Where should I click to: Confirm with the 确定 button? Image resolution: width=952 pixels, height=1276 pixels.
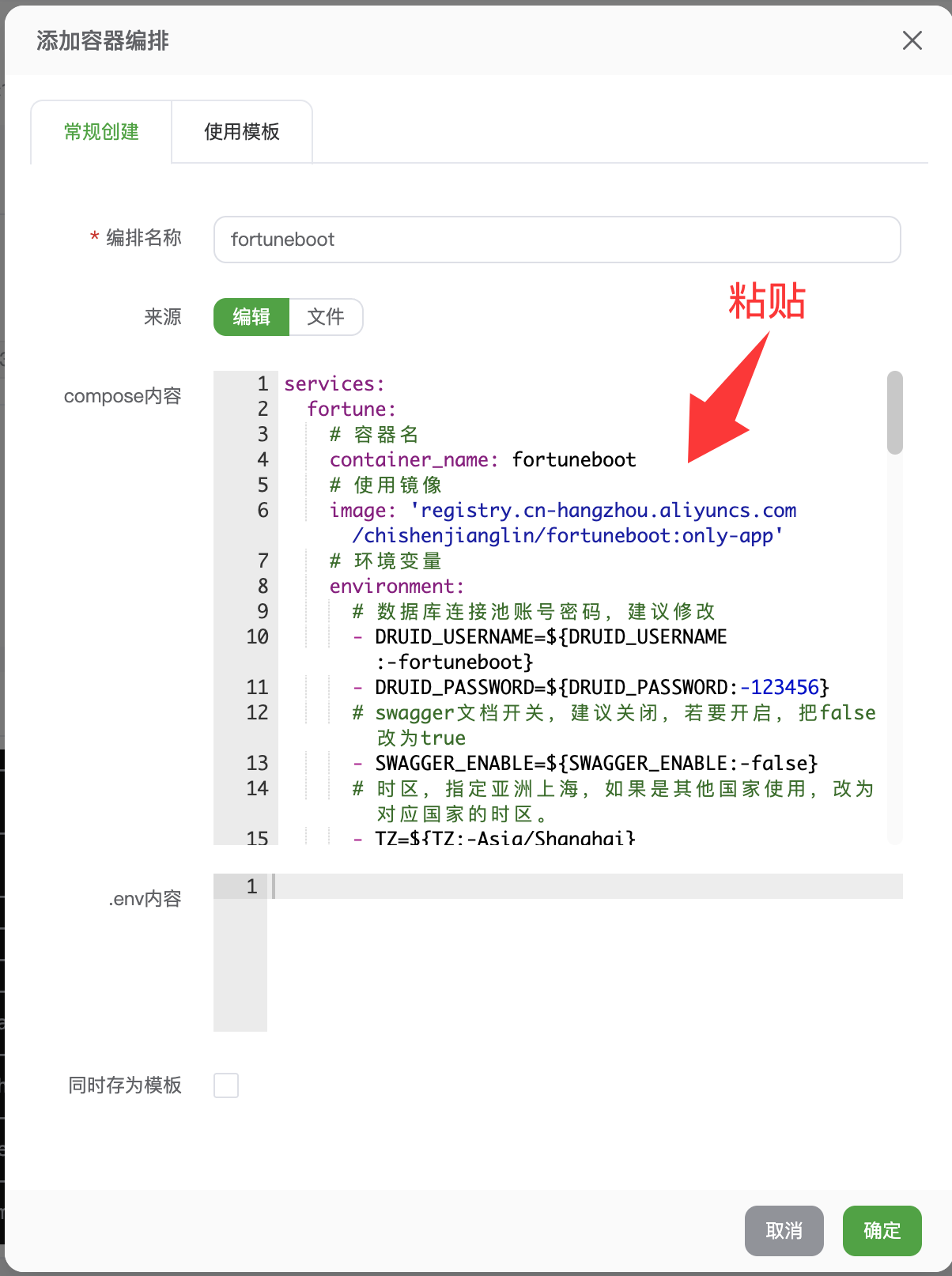point(882,1231)
